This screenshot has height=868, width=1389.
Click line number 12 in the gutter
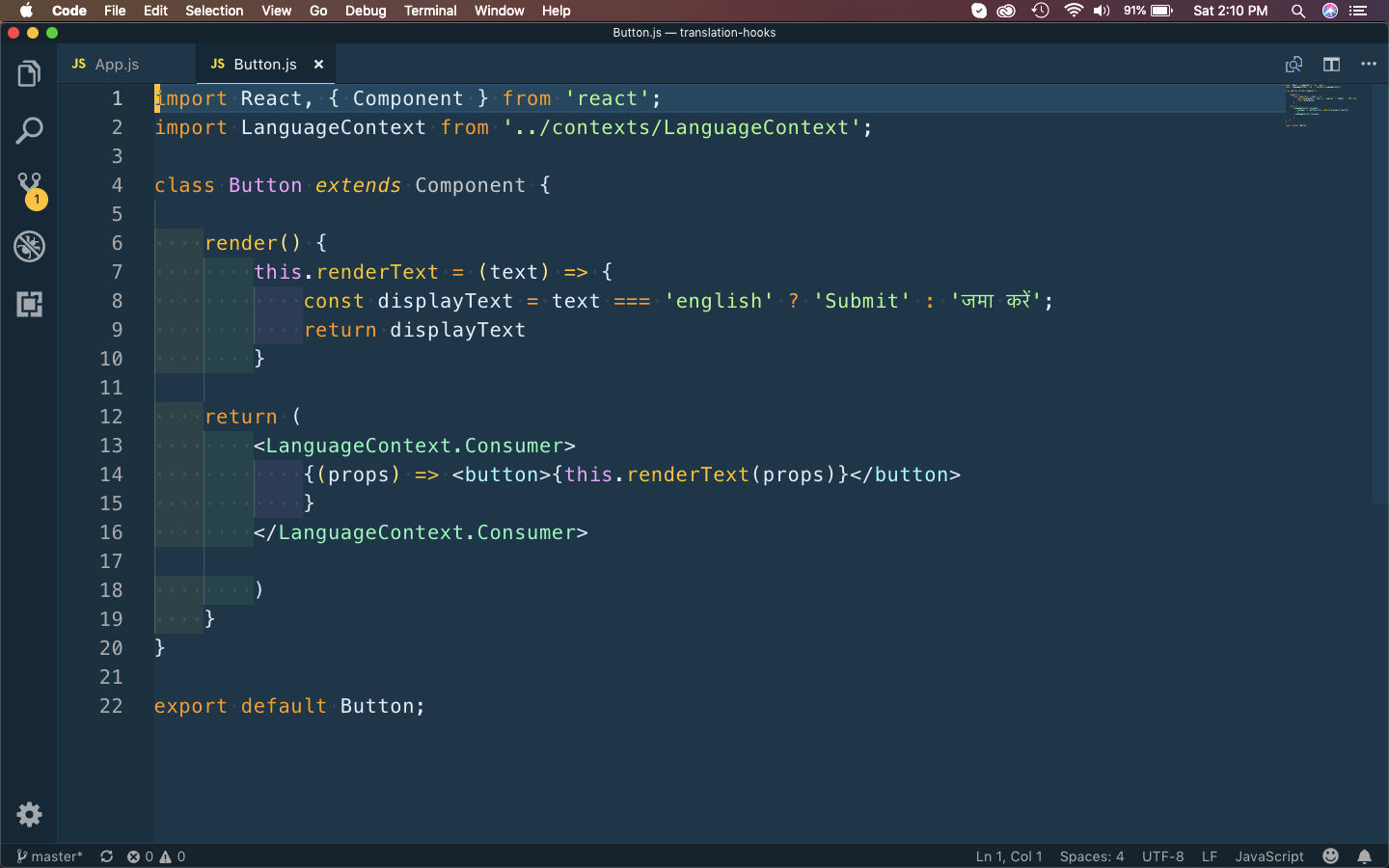click(x=111, y=417)
